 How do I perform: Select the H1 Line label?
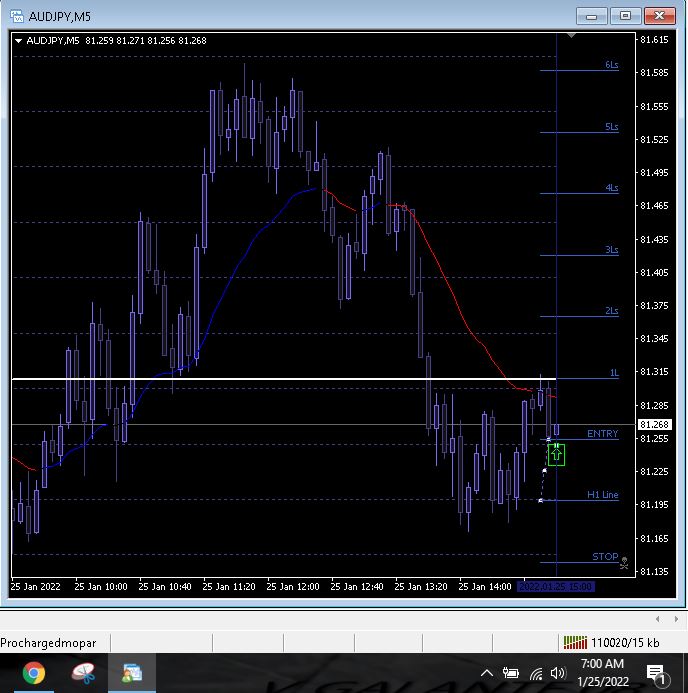pyautogui.click(x=602, y=495)
